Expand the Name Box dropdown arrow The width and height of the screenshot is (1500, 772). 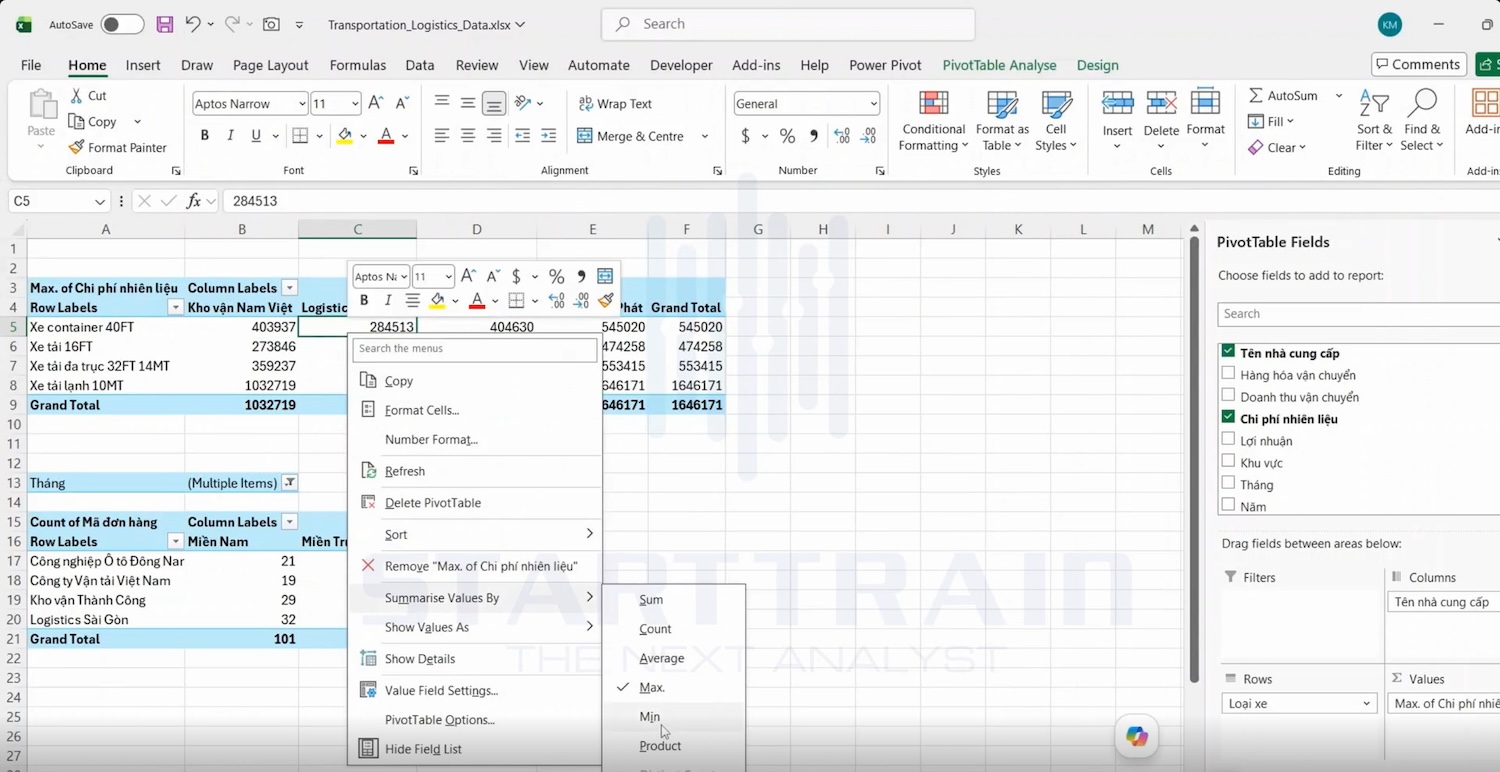point(100,201)
